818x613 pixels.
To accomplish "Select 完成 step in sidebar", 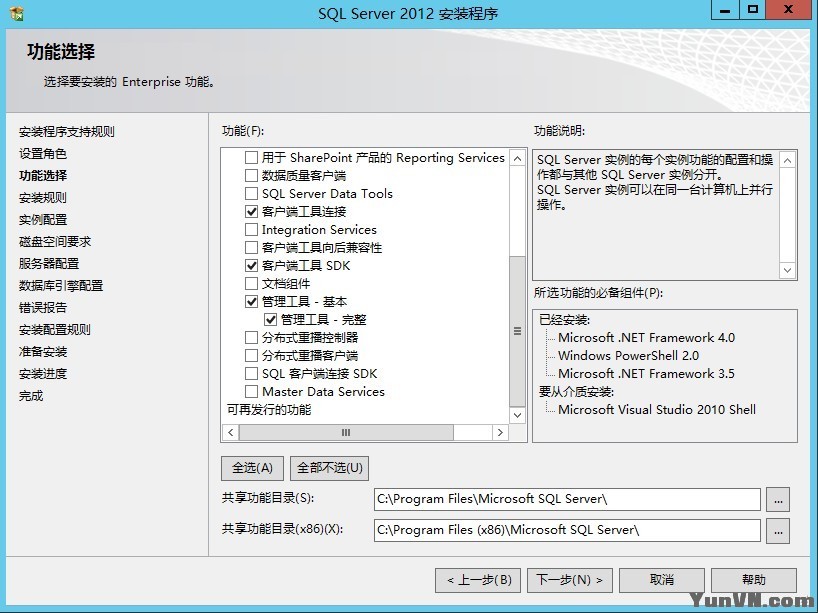I will pos(31,395).
